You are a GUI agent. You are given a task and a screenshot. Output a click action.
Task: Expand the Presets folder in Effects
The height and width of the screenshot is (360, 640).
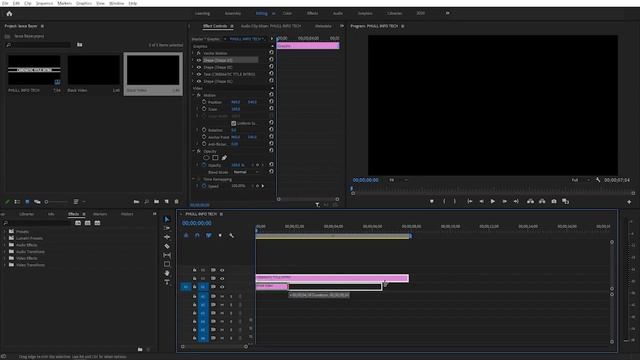pos(5,231)
